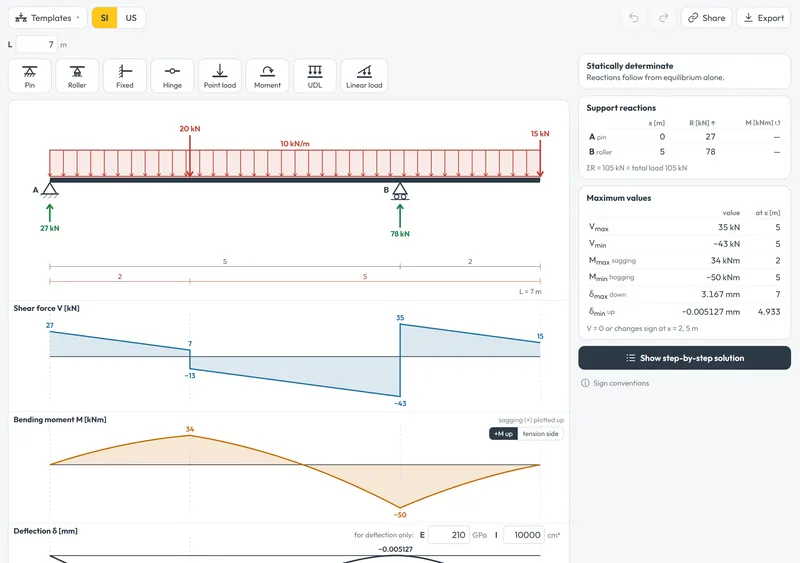Image resolution: width=800 pixels, height=563 pixels.
Task: Add a UDL distributed load
Action: coord(315,76)
